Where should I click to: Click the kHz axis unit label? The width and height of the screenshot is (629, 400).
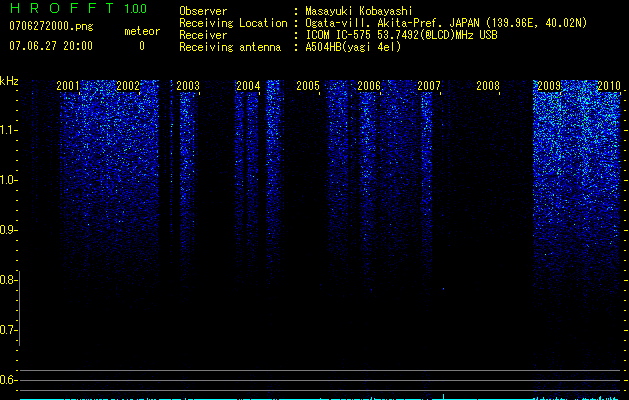click(x=9, y=81)
